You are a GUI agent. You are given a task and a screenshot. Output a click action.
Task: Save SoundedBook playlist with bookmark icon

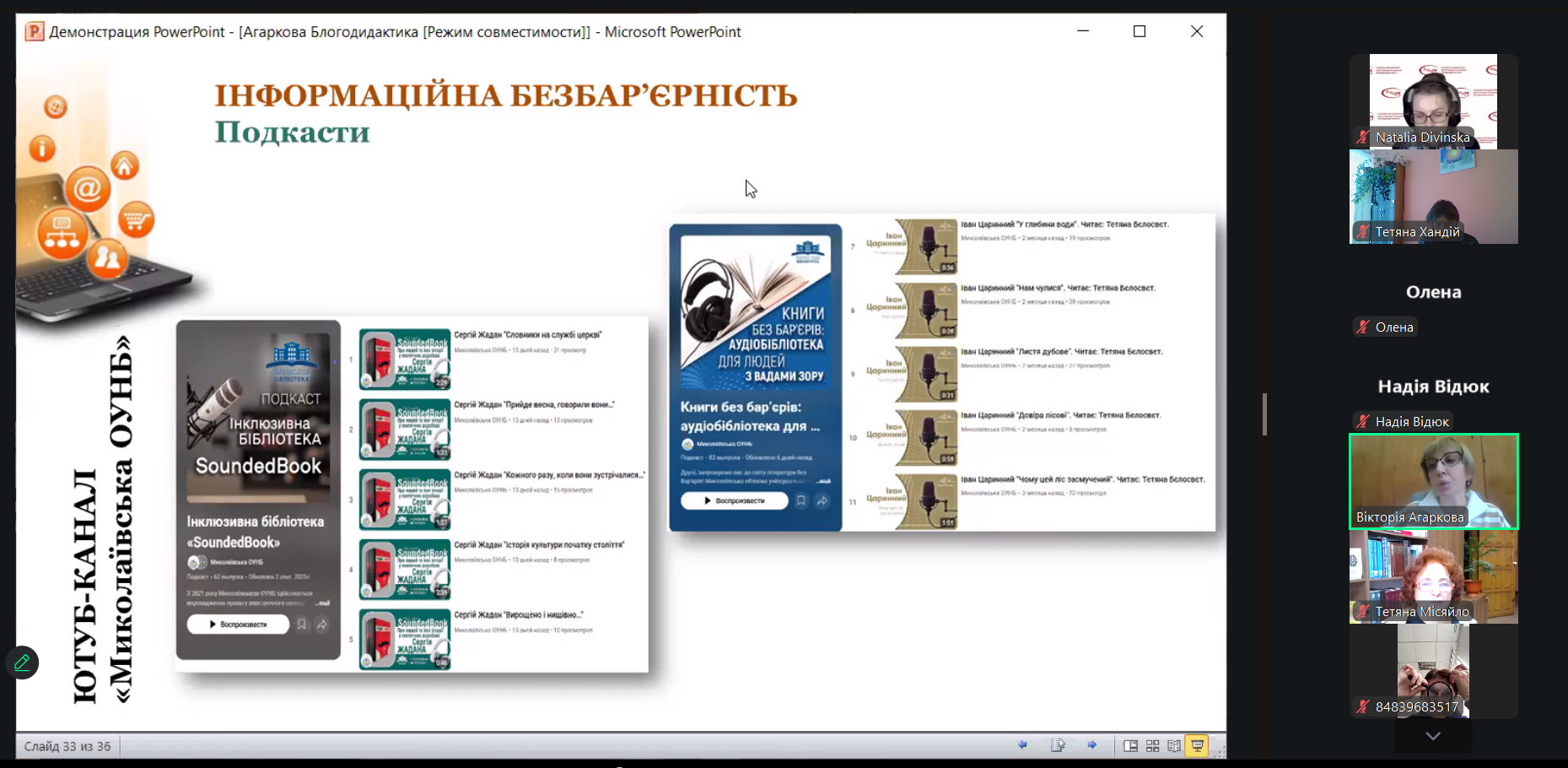tap(301, 625)
